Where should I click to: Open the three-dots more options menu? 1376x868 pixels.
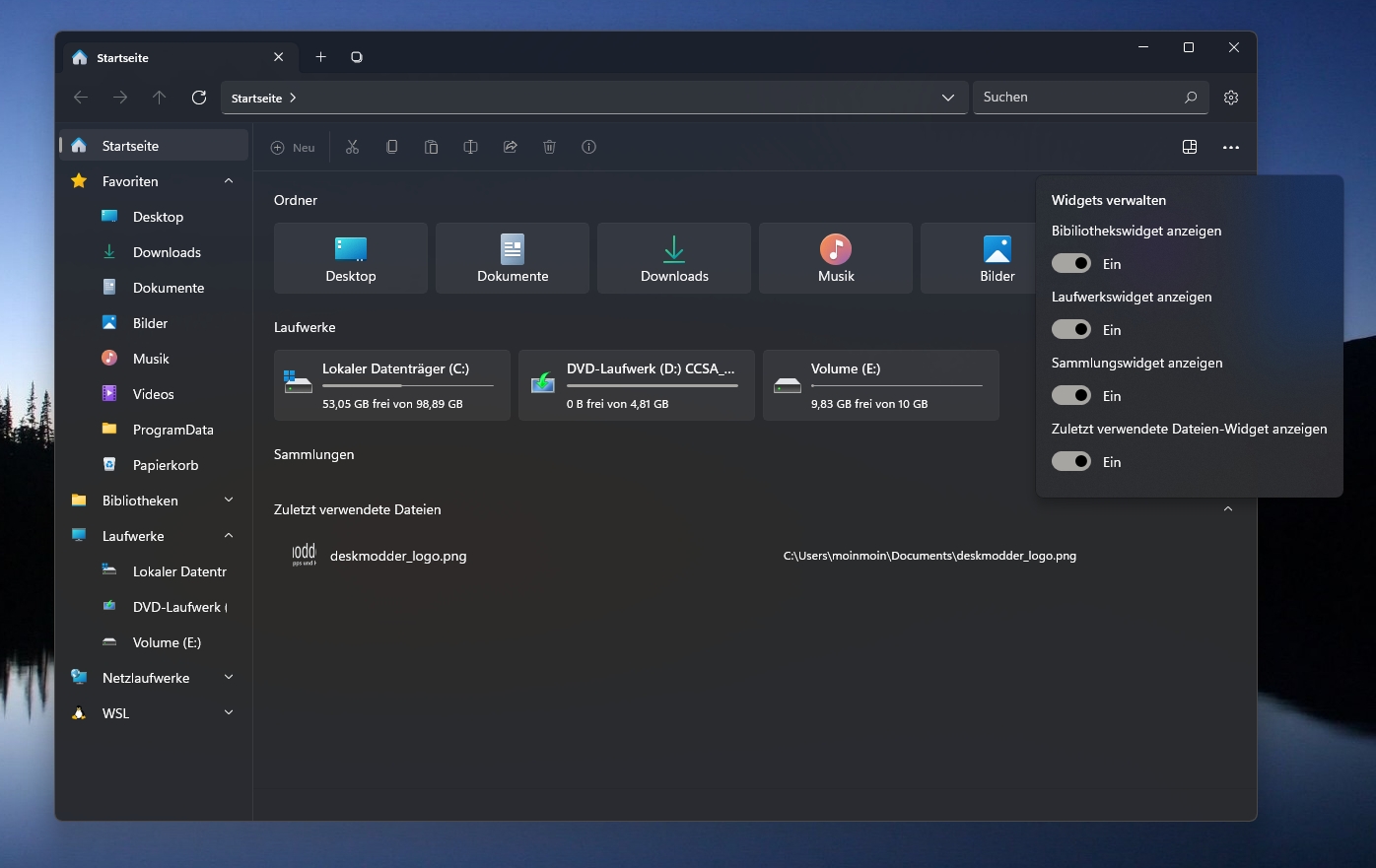coord(1231,147)
